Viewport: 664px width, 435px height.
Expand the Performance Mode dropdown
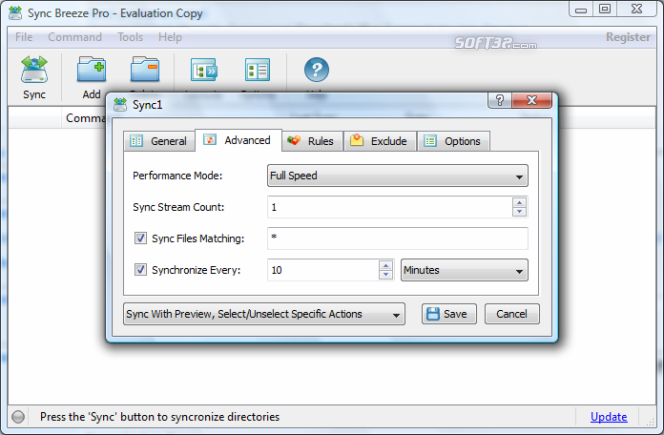pos(398,176)
